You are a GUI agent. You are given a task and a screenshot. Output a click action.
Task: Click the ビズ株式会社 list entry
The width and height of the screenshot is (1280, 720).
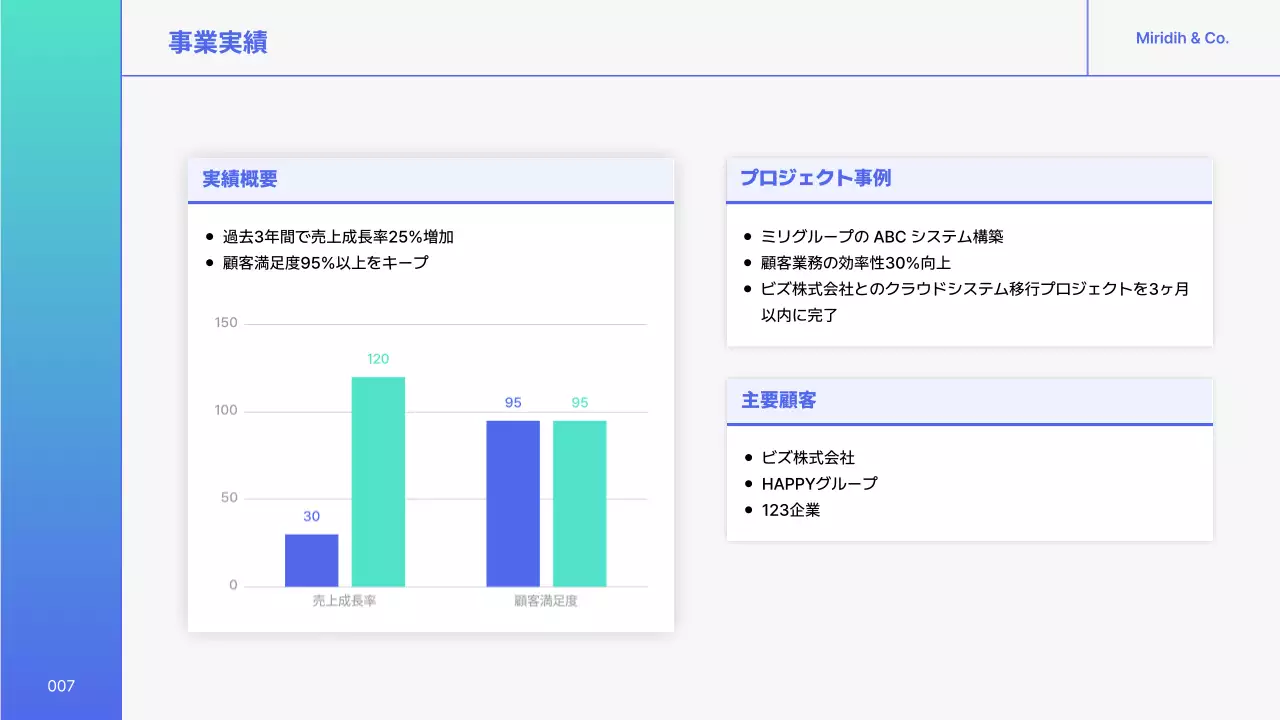[808, 457]
